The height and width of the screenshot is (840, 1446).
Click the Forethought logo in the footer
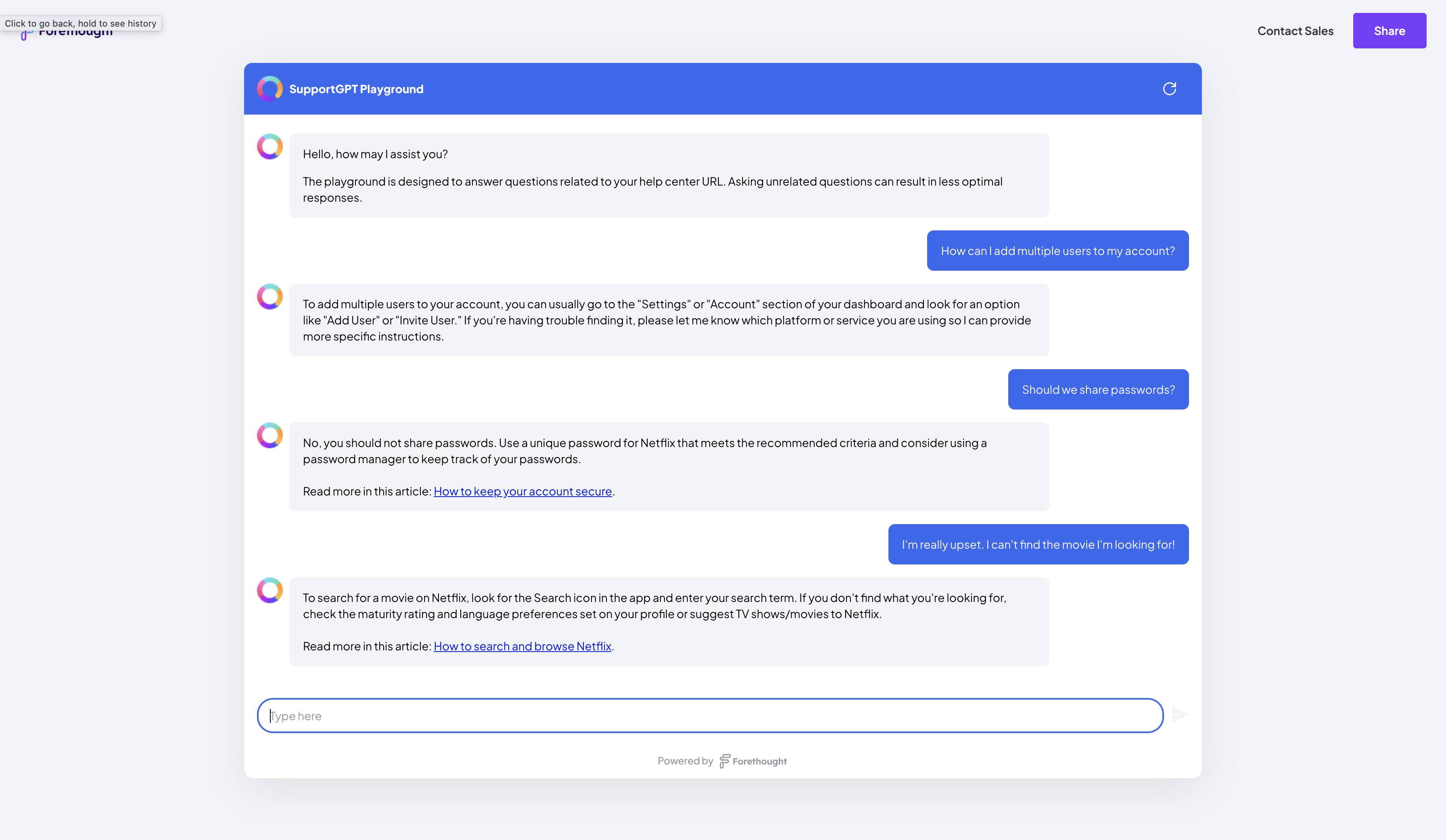pyautogui.click(x=753, y=761)
